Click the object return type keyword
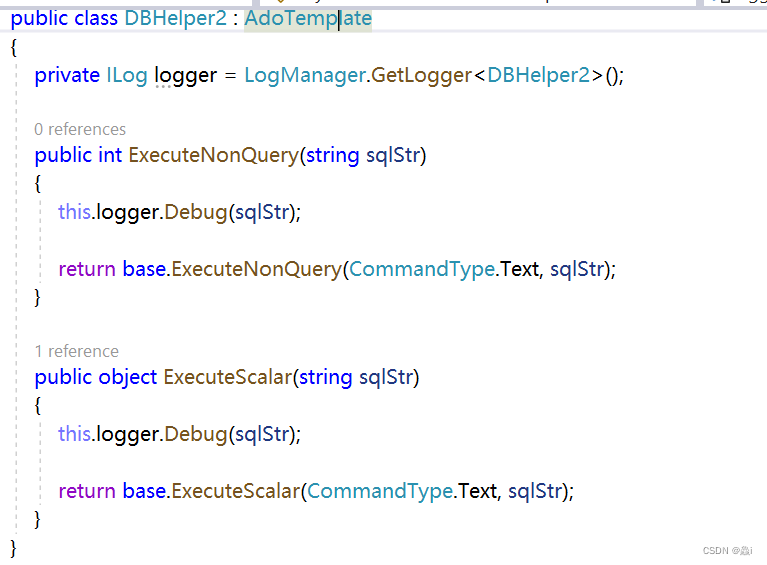The height and width of the screenshot is (565, 767). click(127, 377)
